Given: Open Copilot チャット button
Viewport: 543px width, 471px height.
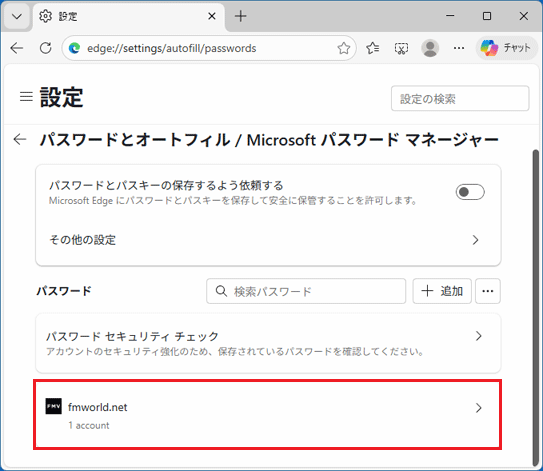Looking at the screenshot, I should (x=507, y=48).
